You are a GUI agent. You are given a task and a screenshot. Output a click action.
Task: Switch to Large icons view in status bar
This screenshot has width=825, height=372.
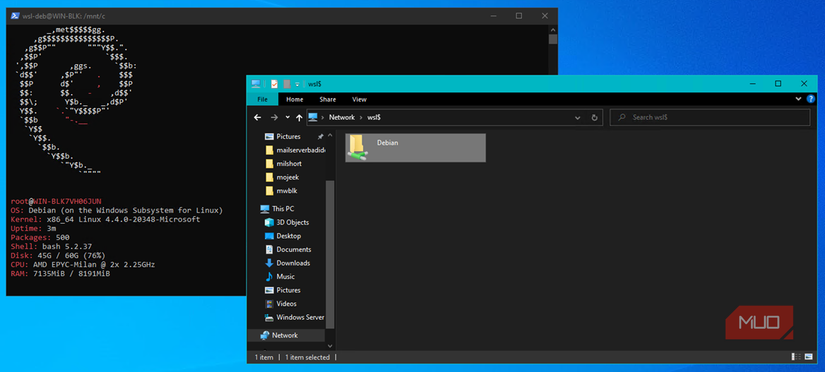(809, 357)
